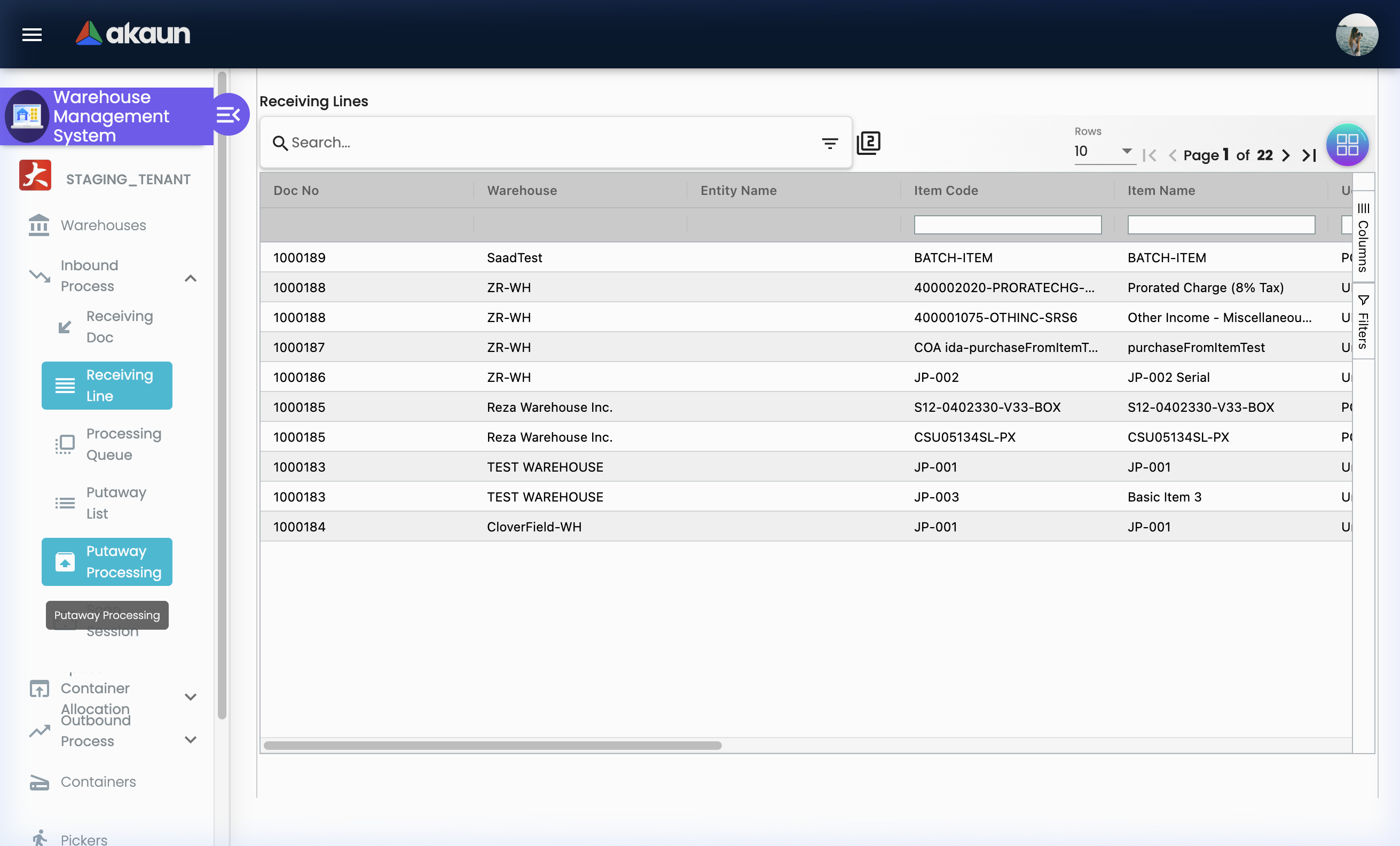Viewport: 1400px width, 846px height.
Task: Collapse the Inbound Process section
Action: click(x=190, y=278)
